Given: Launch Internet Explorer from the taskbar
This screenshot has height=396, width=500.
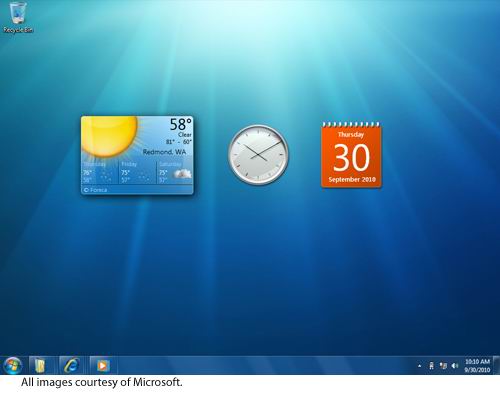Looking at the screenshot, I should pyautogui.click(x=72, y=366).
